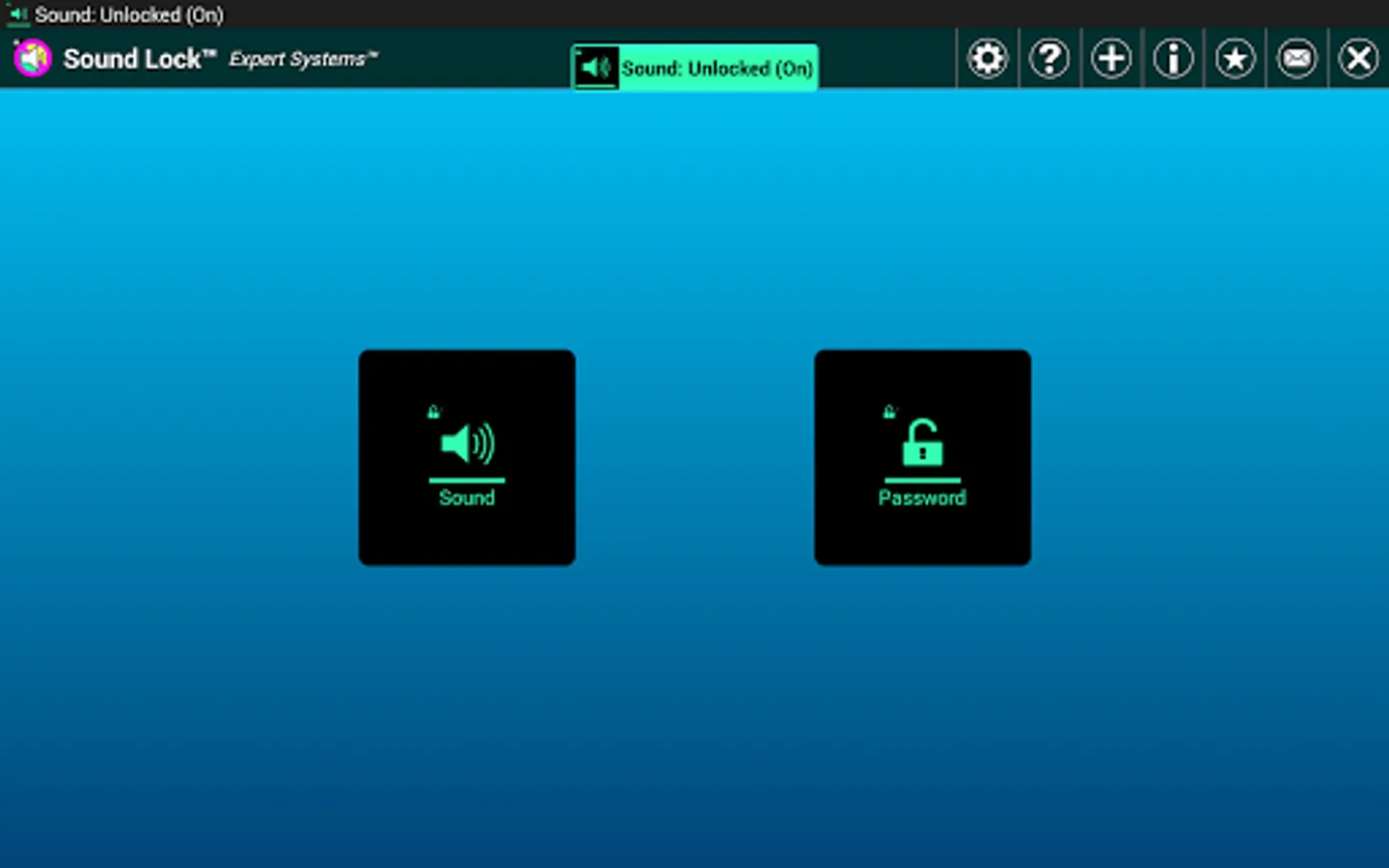Click the green Sound: Unlocked (On) status badge

pyautogui.click(x=694, y=68)
